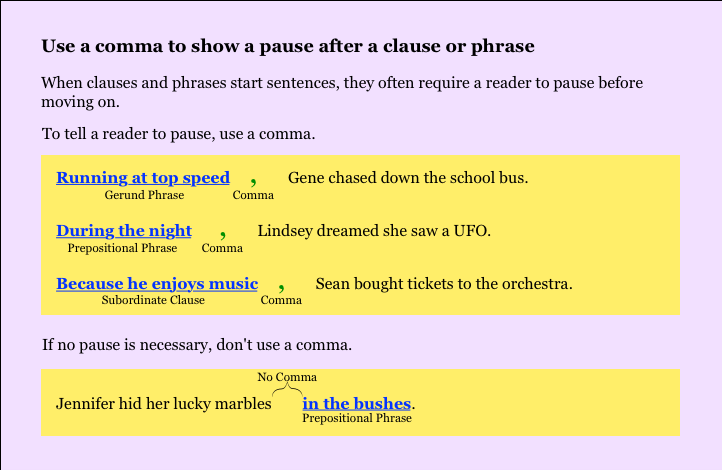This screenshot has height=470, width=722.
Task: Click the green comma after "Because he enjoys music"
Action: point(282,285)
